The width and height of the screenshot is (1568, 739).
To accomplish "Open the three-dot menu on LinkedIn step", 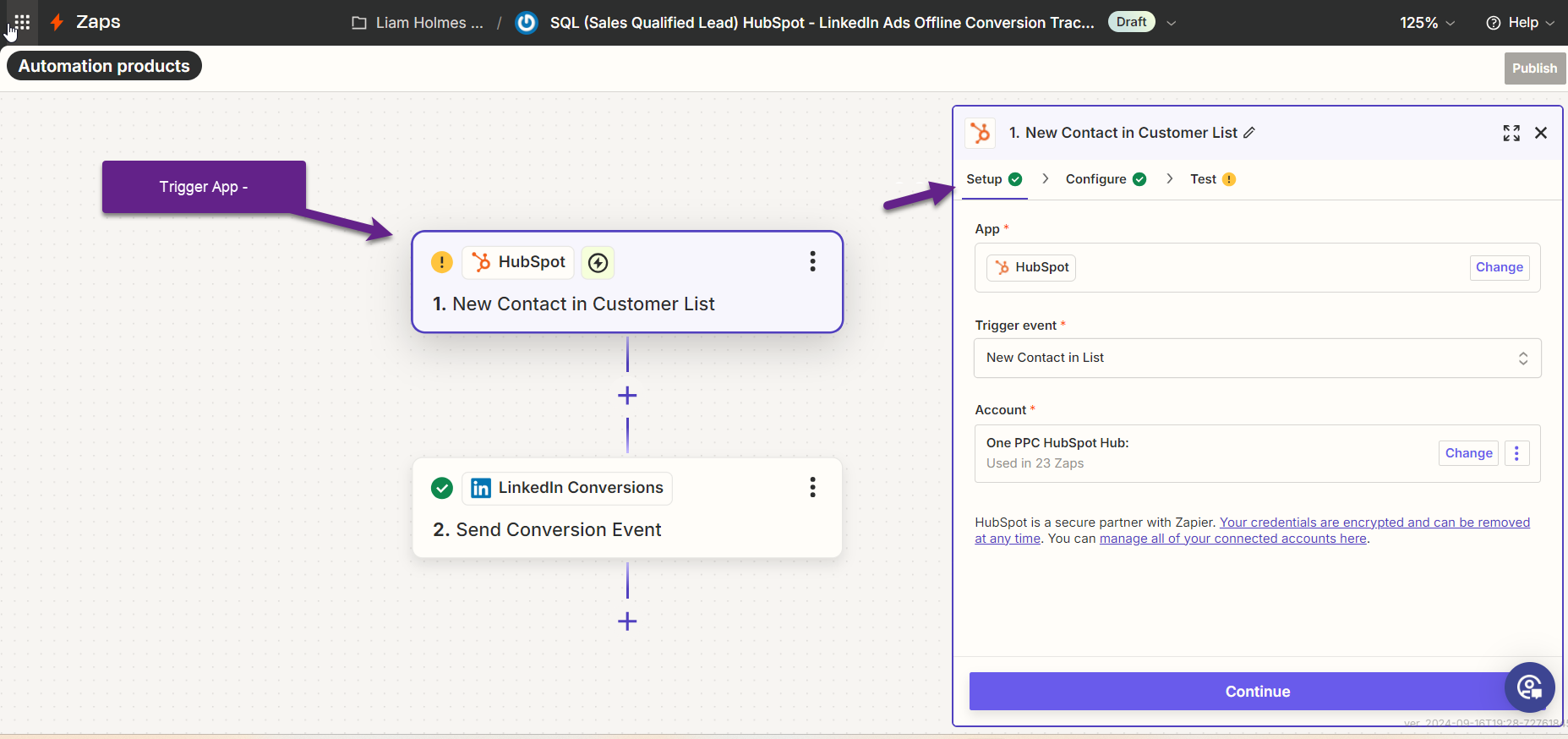I will coord(812,487).
